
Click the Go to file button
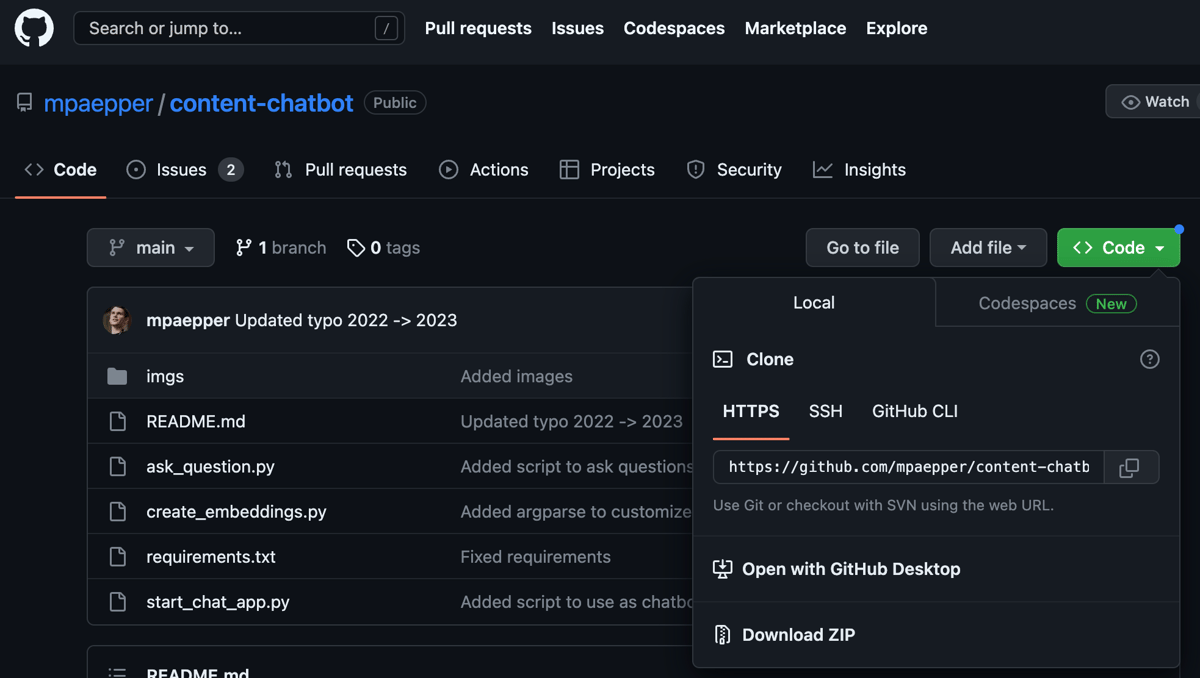(x=863, y=248)
